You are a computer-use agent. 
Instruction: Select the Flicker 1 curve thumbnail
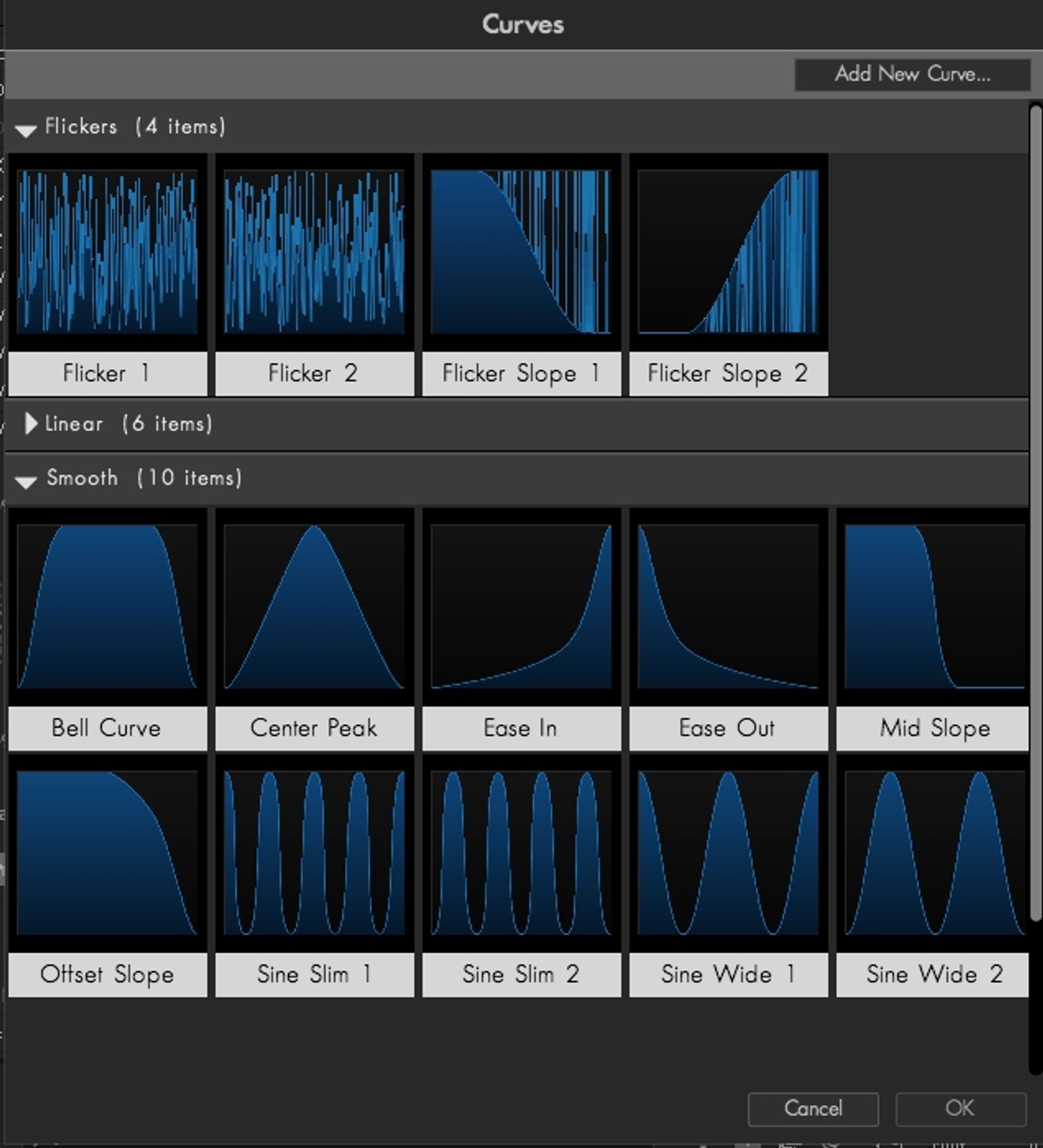[x=107, y=252]
